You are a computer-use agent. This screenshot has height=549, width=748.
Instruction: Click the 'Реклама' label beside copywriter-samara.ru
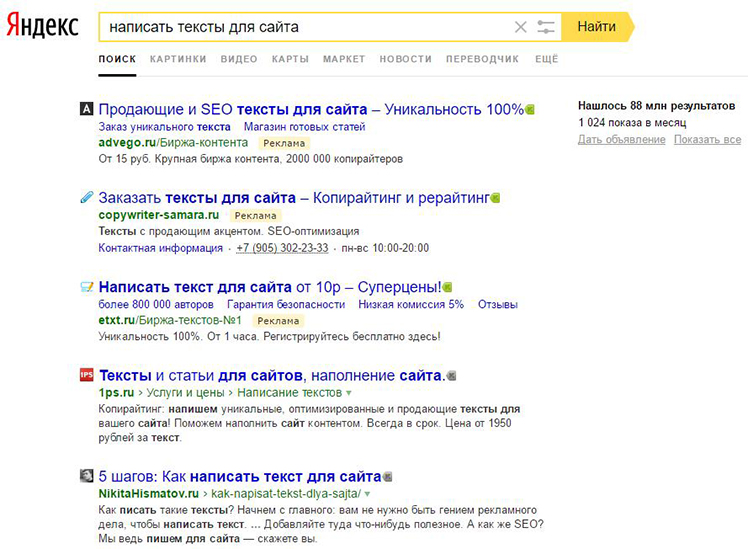[x=255, y=216]
